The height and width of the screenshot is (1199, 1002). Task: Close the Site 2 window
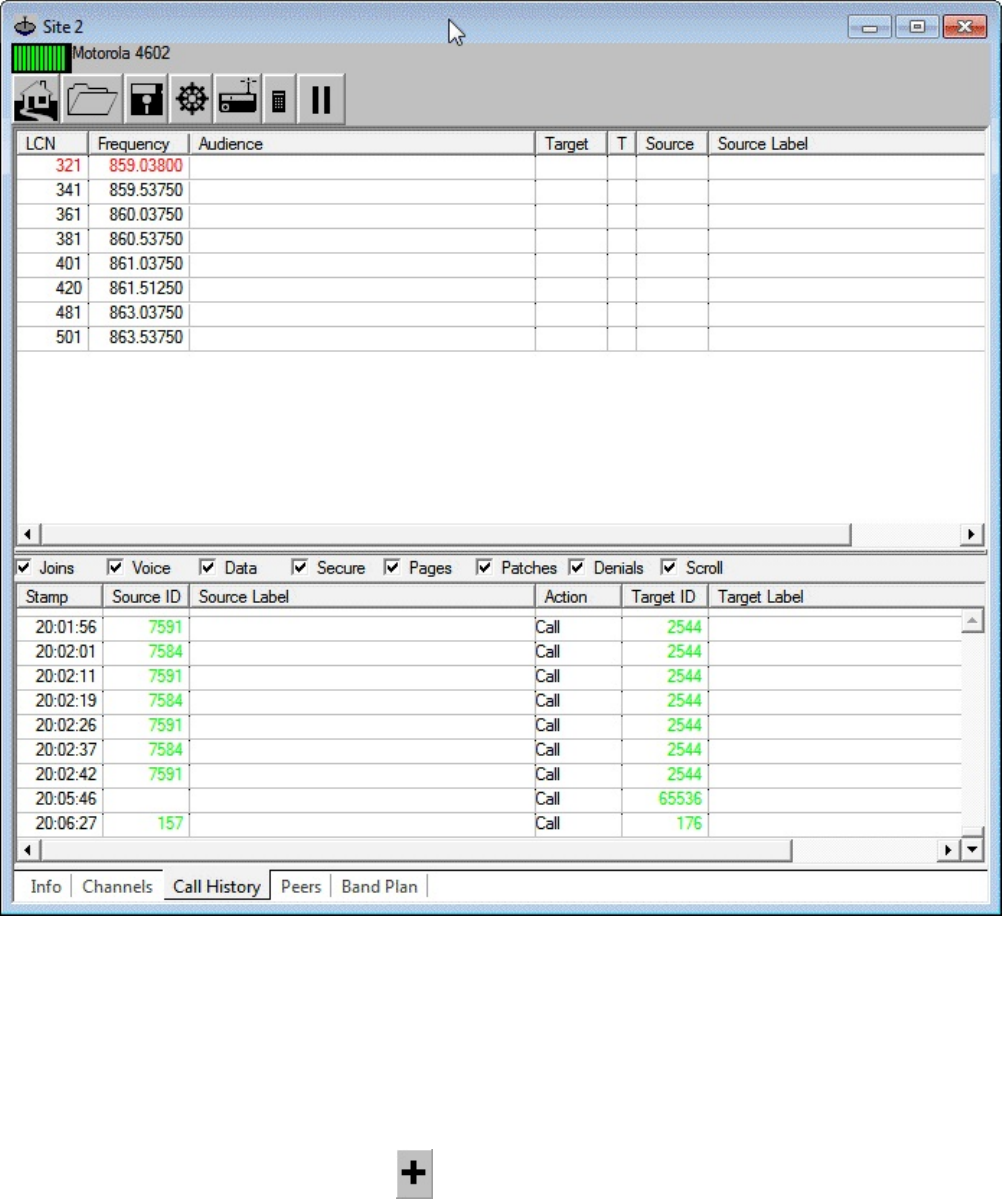coord(965,27)
